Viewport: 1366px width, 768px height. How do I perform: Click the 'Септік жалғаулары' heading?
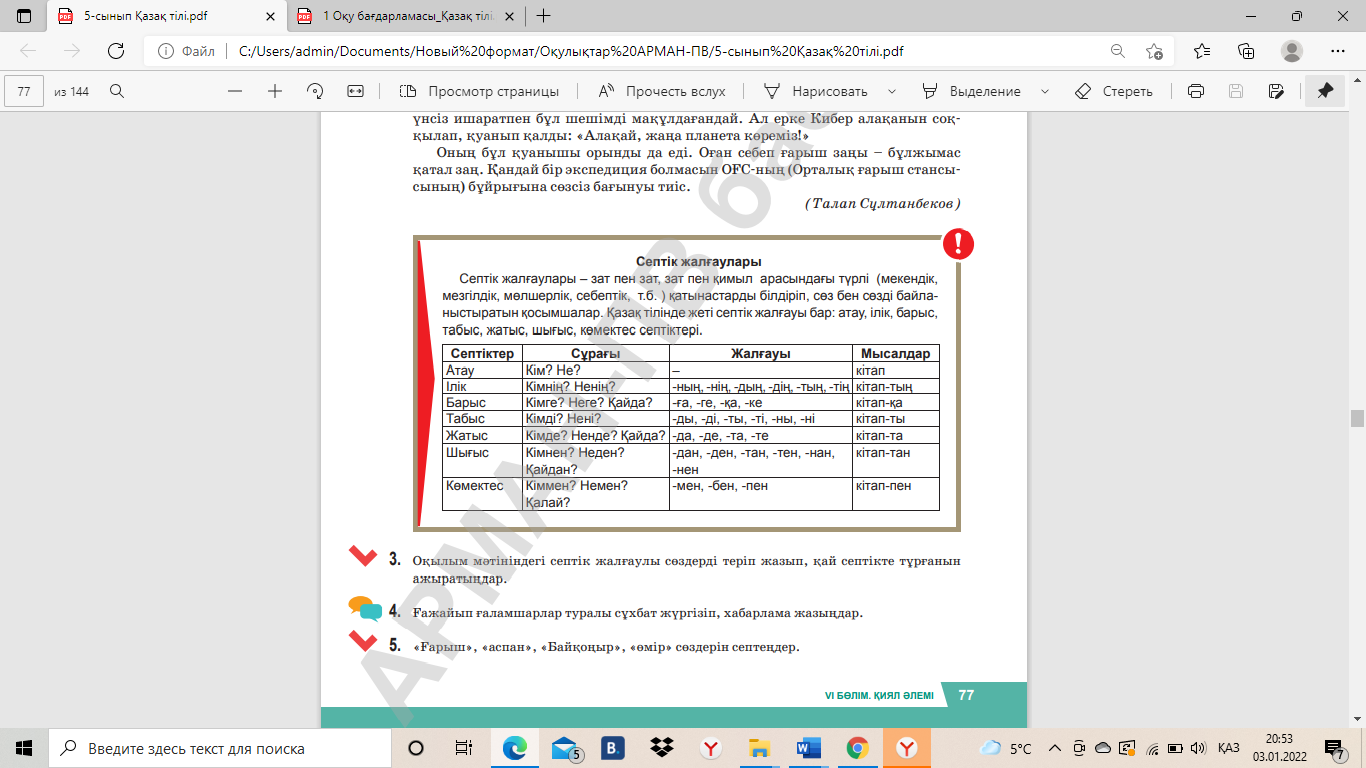pos(699,262)
